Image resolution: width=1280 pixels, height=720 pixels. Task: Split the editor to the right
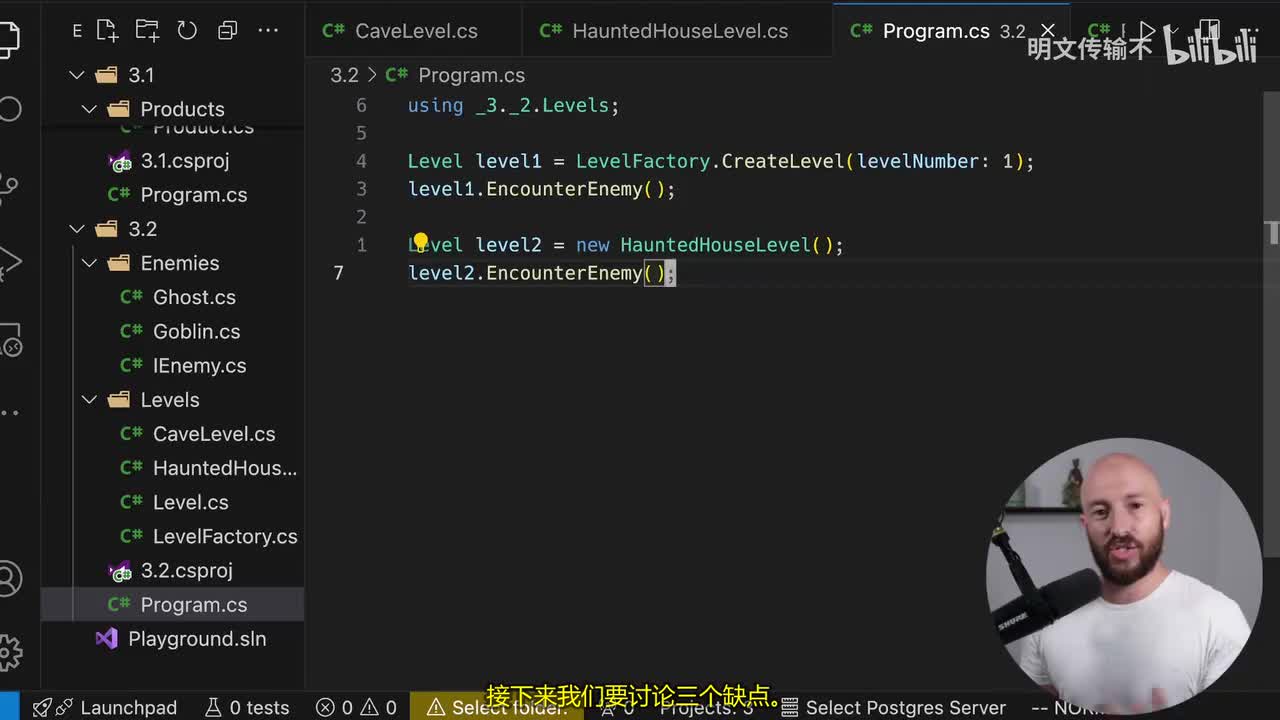click(1209, 31)
